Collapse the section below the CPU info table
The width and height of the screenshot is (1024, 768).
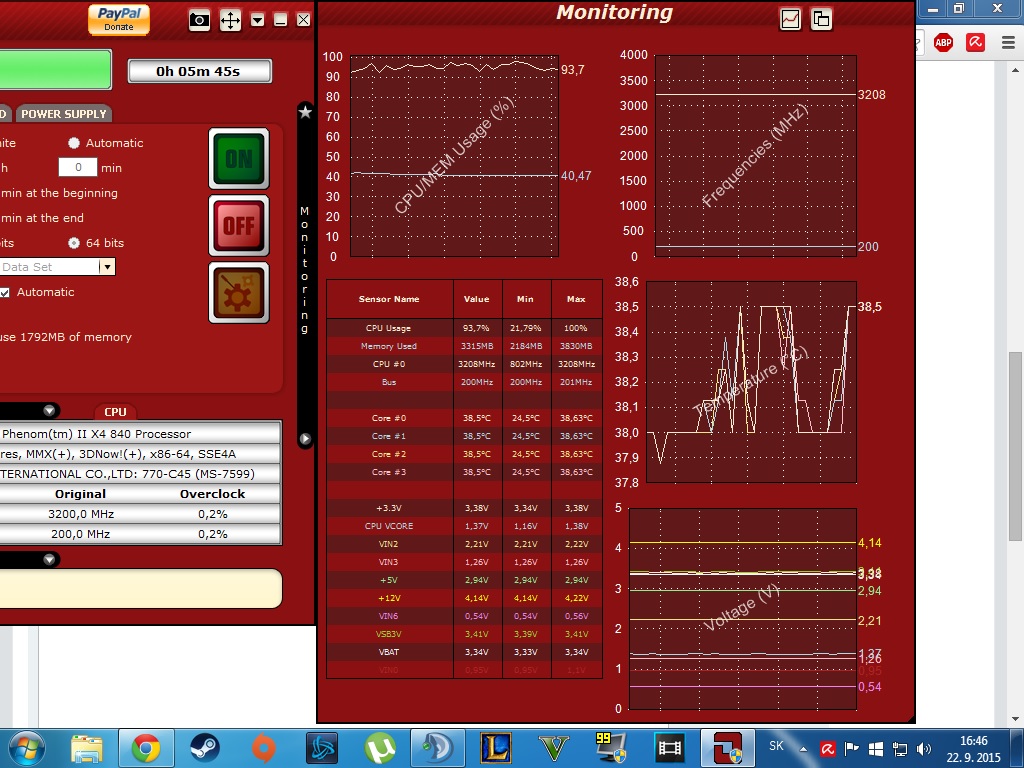coord(49,559)
